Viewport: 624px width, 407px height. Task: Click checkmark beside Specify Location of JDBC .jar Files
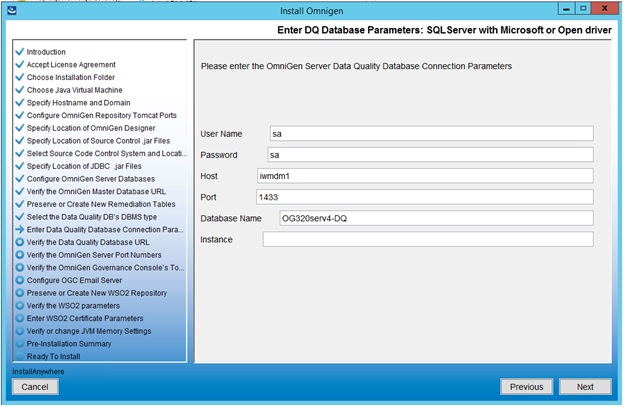pos(20,166)
